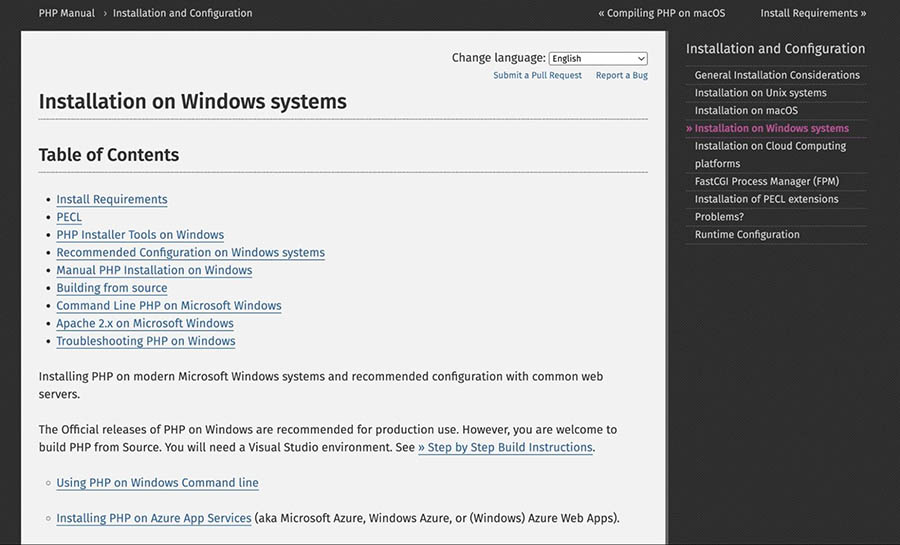
Task: Open Installing PHP on Azure App Services
Action: tap(154, 518)
